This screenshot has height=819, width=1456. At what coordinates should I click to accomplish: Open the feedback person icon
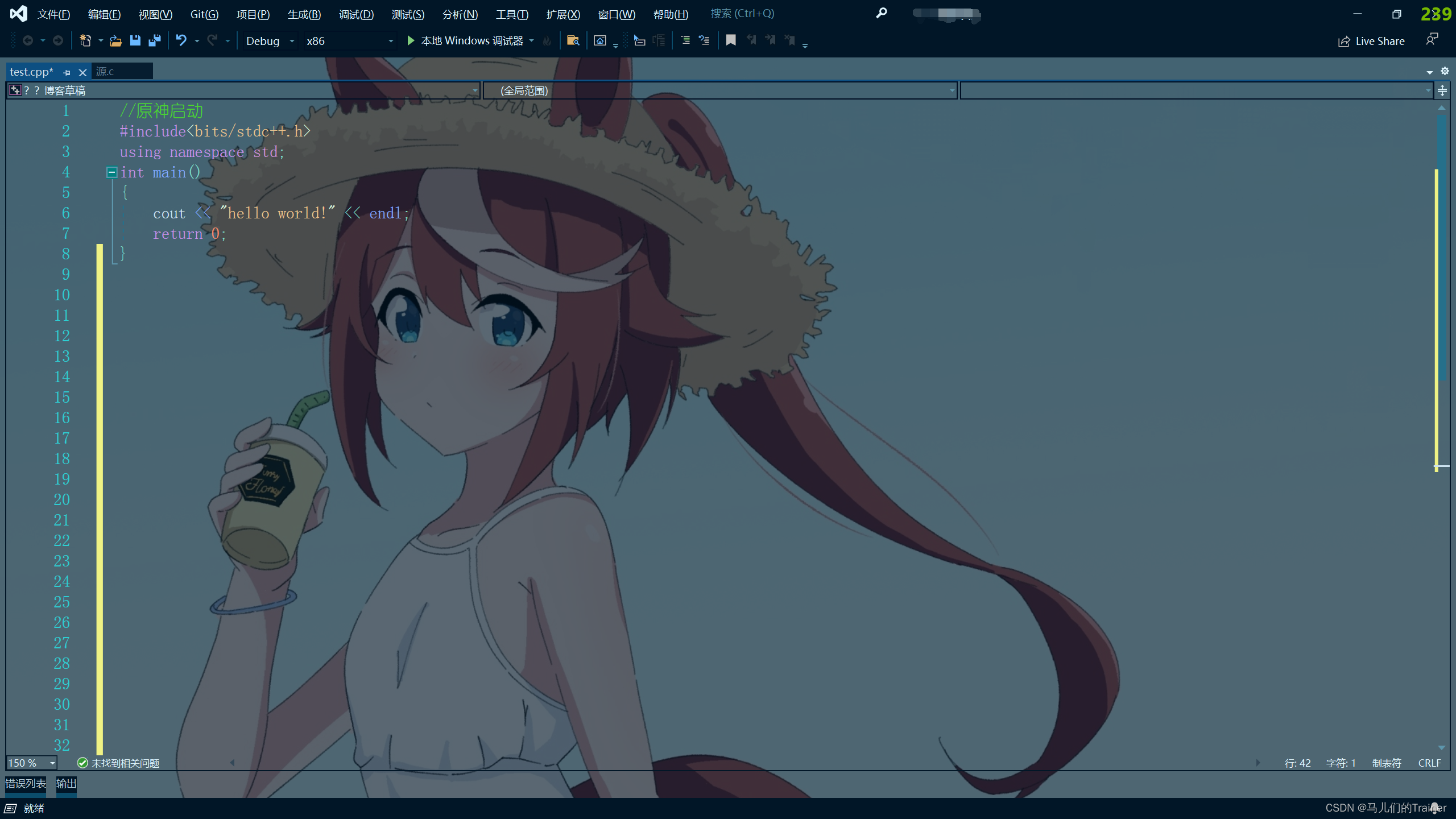point(1432,40)
